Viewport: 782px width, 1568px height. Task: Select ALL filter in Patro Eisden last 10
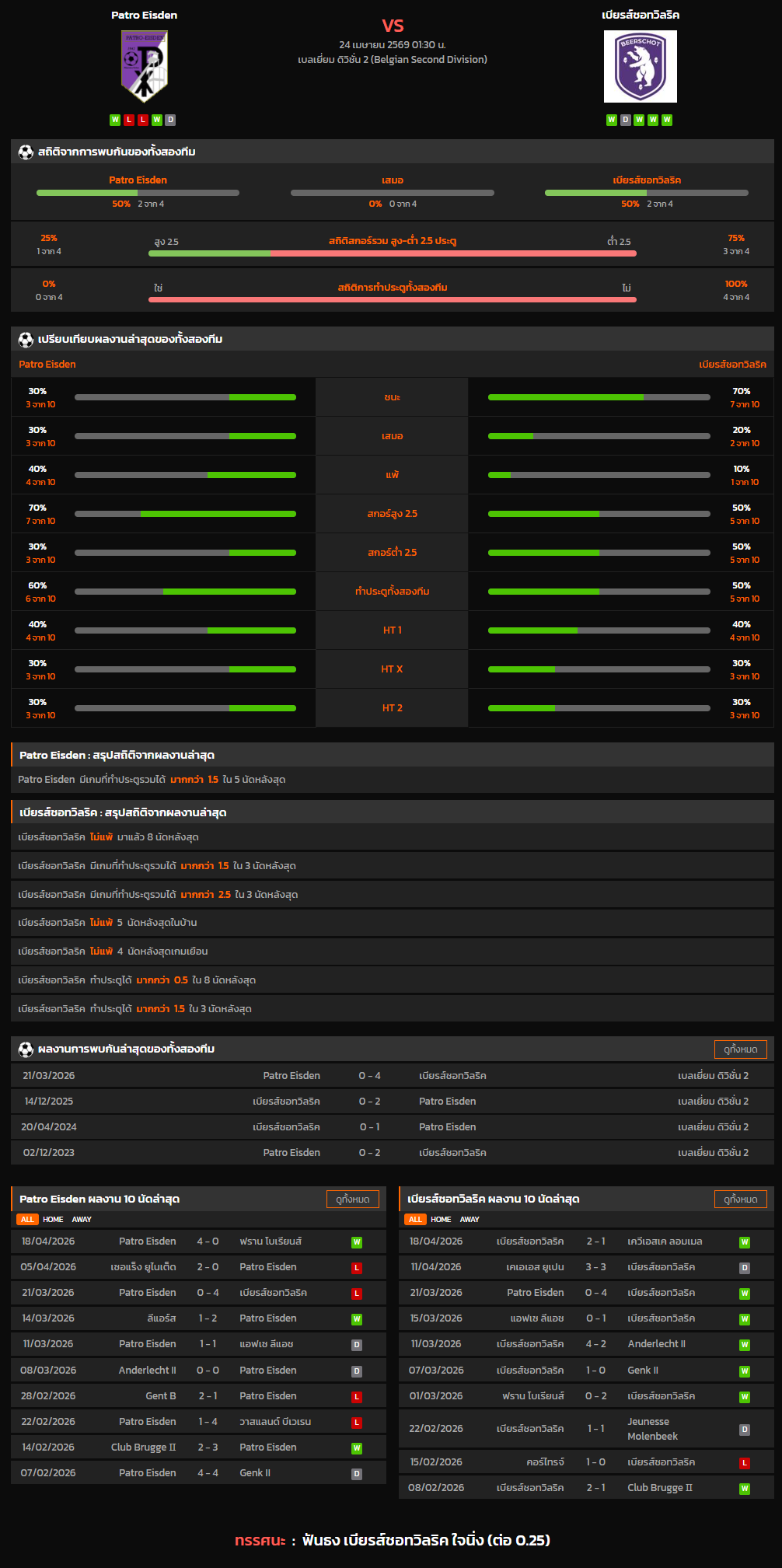(x=27, y=1220)
